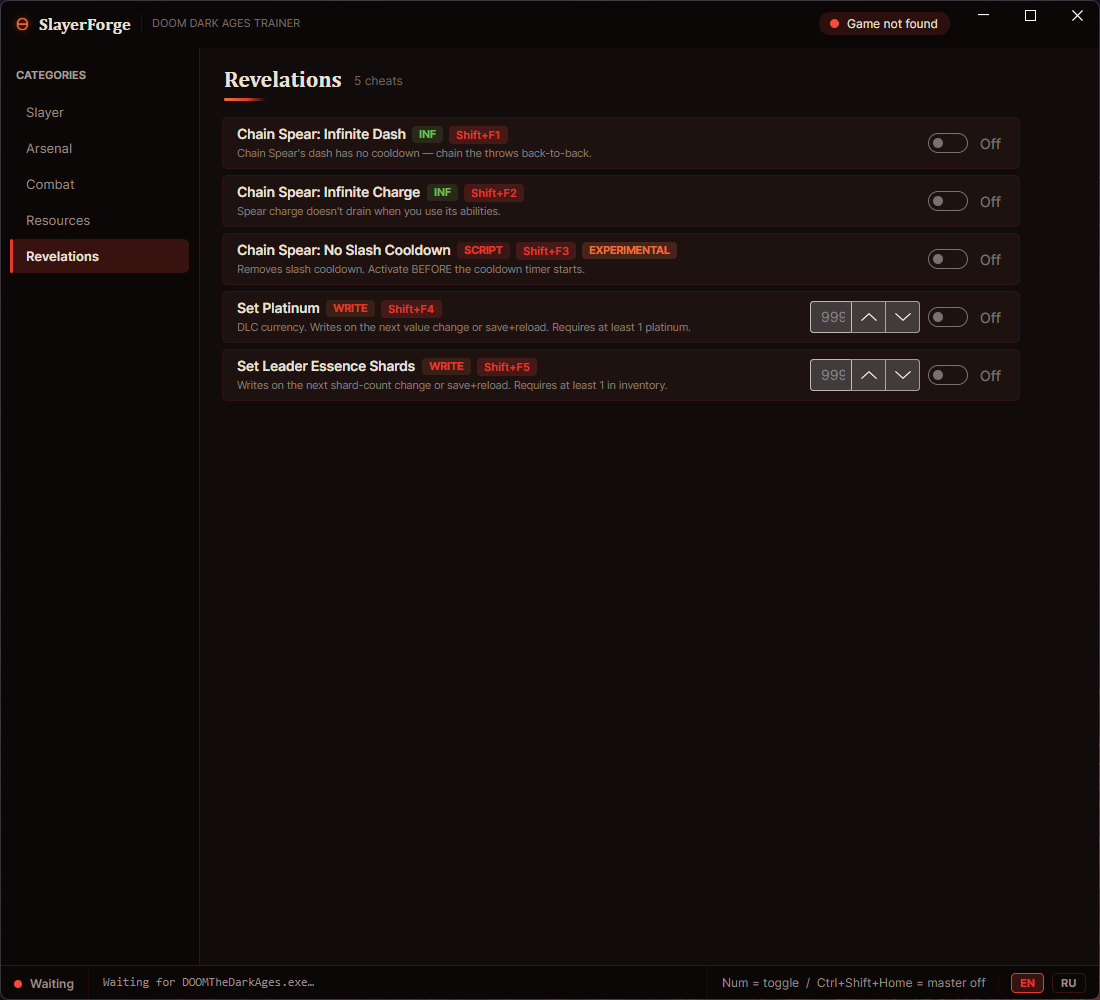Click the '5 cheats' count label
Image resolution: width=1100 pixels, height=1000 pixels.
click(x=378, y=81)
